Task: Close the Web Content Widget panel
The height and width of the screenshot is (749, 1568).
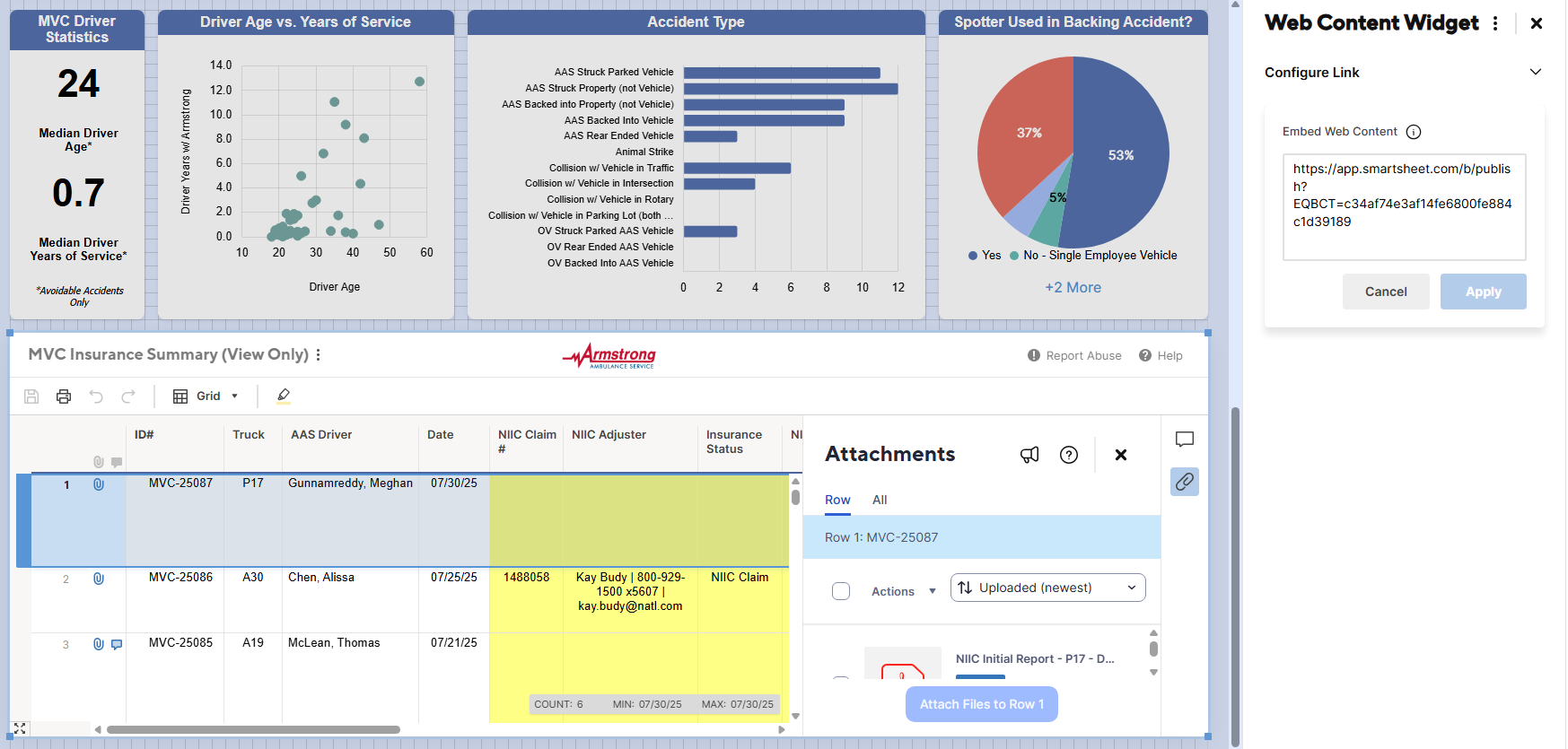Action: coord(1537,23)
